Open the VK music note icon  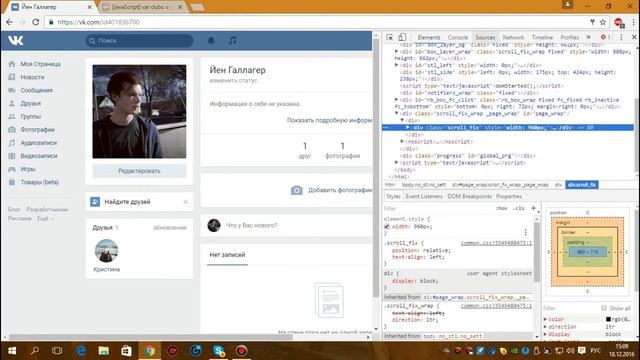coord(232,40)
